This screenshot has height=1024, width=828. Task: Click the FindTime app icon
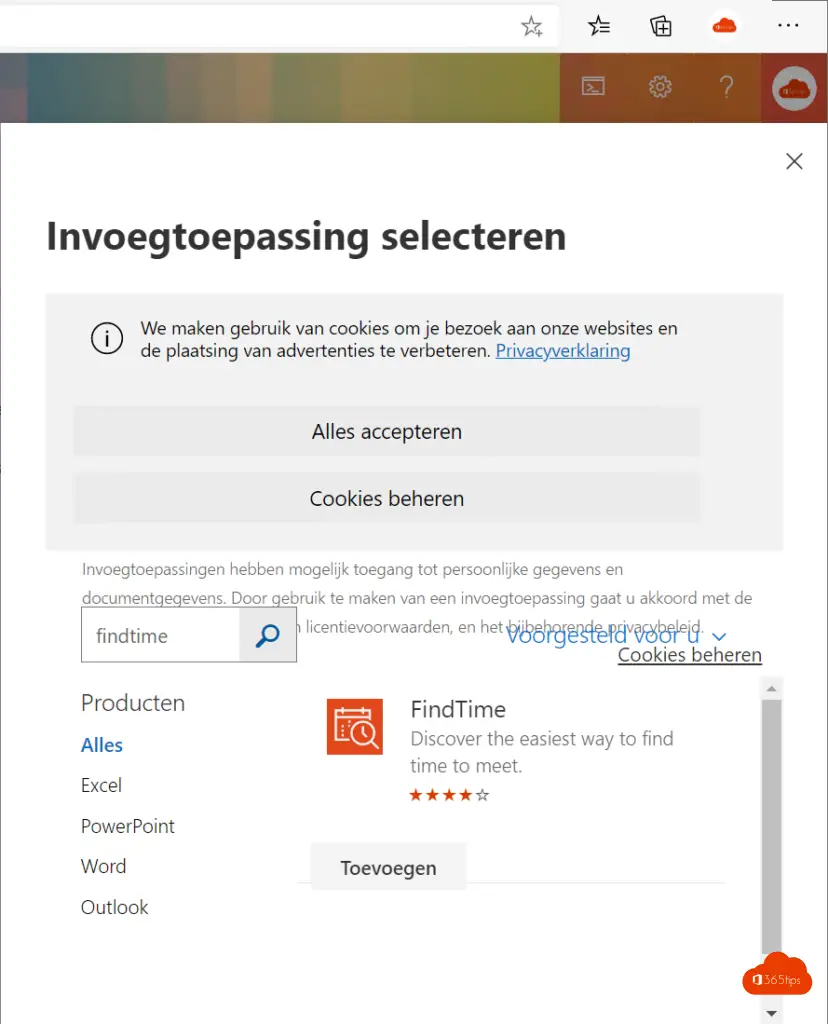(355, 726)
